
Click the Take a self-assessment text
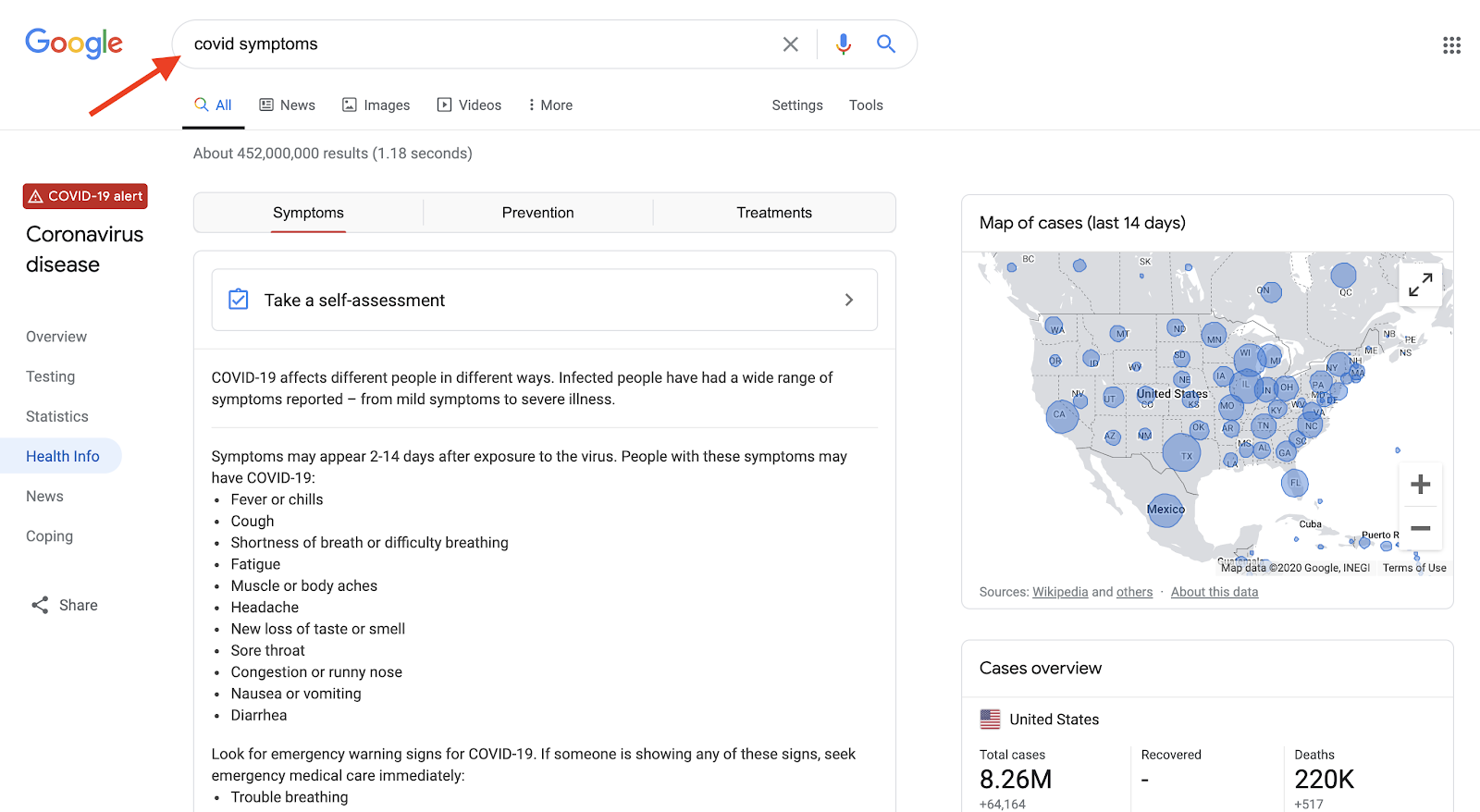[x=354, y=301]
